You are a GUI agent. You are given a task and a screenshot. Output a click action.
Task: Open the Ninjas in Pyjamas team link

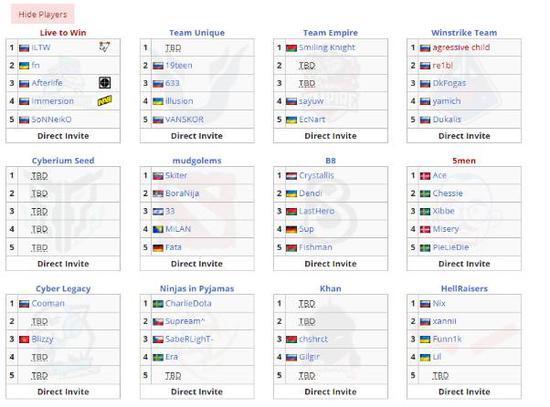(197, 289)
